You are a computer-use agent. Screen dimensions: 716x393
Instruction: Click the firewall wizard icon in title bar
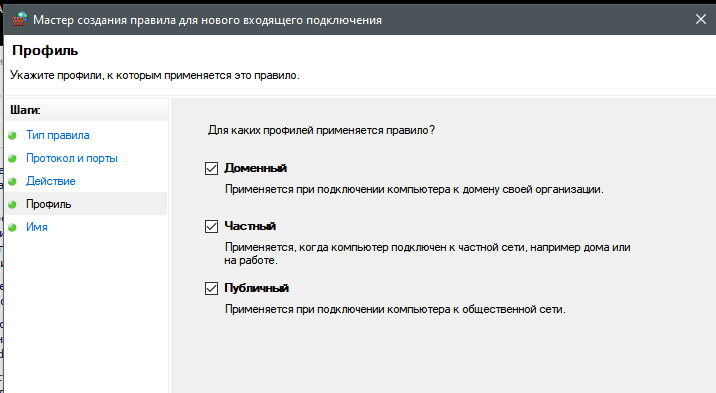click(19, 19)
